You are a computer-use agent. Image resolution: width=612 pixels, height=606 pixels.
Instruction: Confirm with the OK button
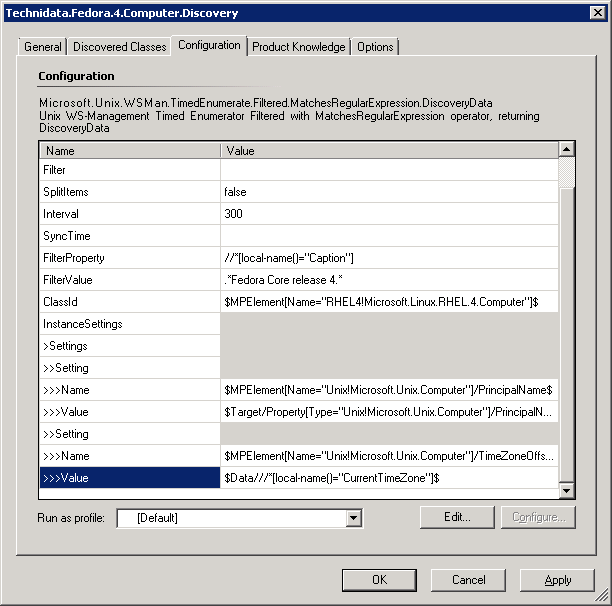[379, 580]
